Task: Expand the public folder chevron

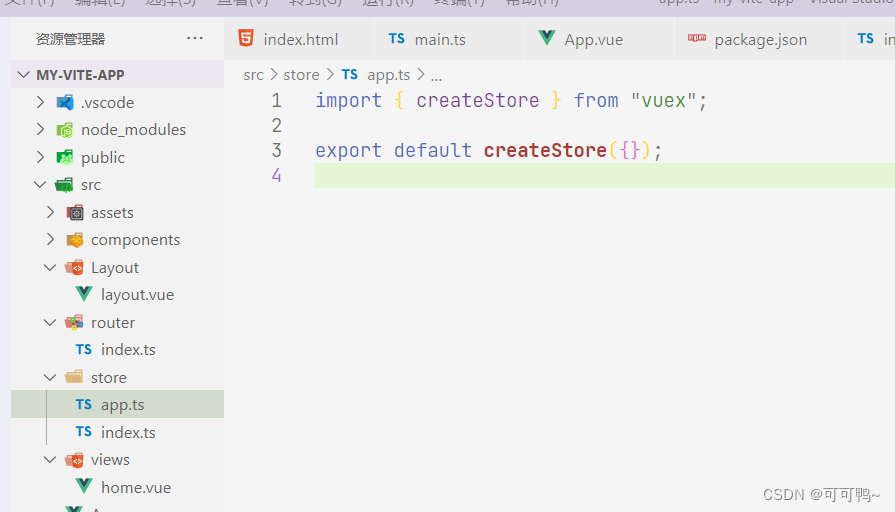Action: 40,157
